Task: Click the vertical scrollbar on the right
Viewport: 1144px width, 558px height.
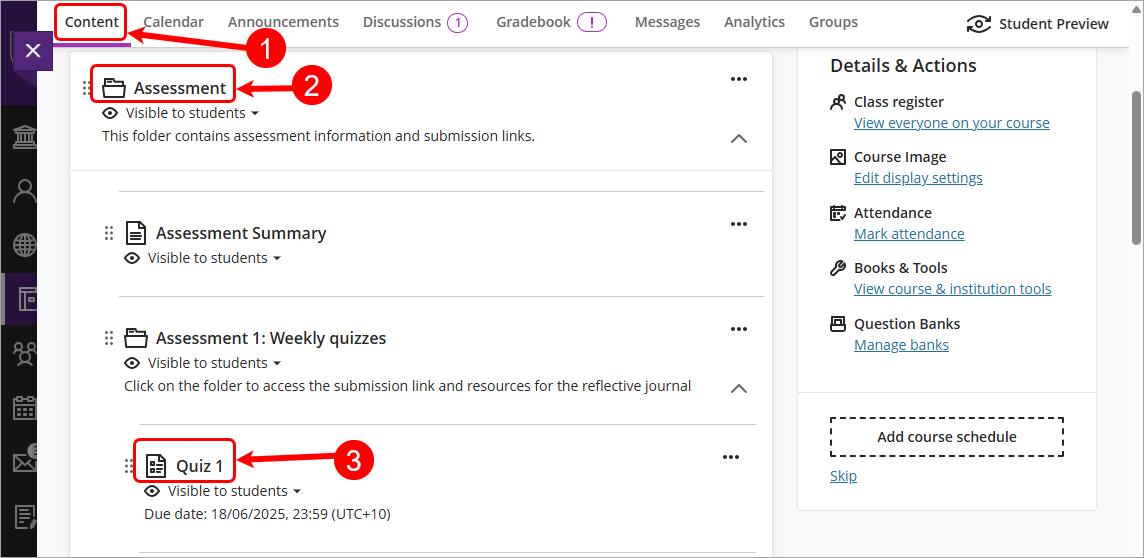Action: 1137,168
